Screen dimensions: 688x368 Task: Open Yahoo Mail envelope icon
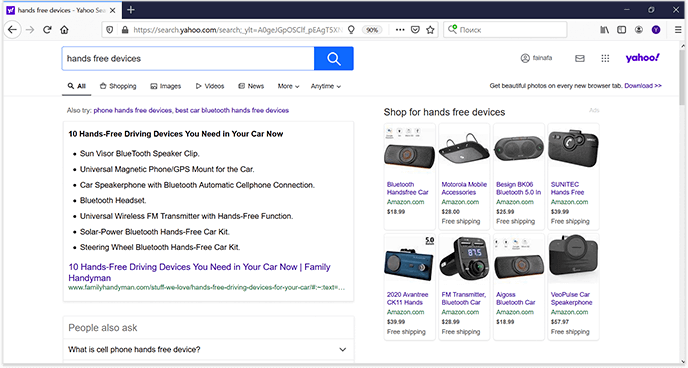(x=580, y=58)
